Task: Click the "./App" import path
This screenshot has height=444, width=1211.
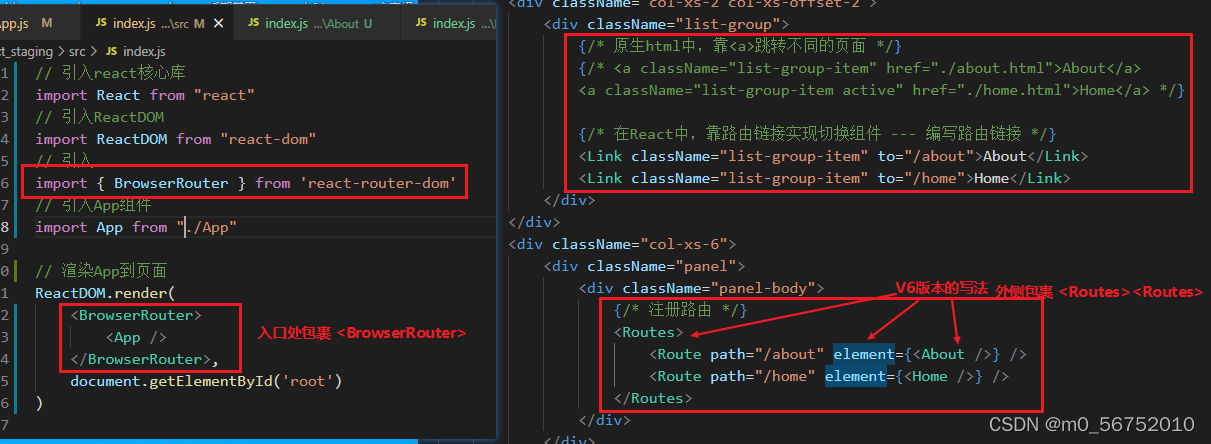Action: [x=206, y=227]
